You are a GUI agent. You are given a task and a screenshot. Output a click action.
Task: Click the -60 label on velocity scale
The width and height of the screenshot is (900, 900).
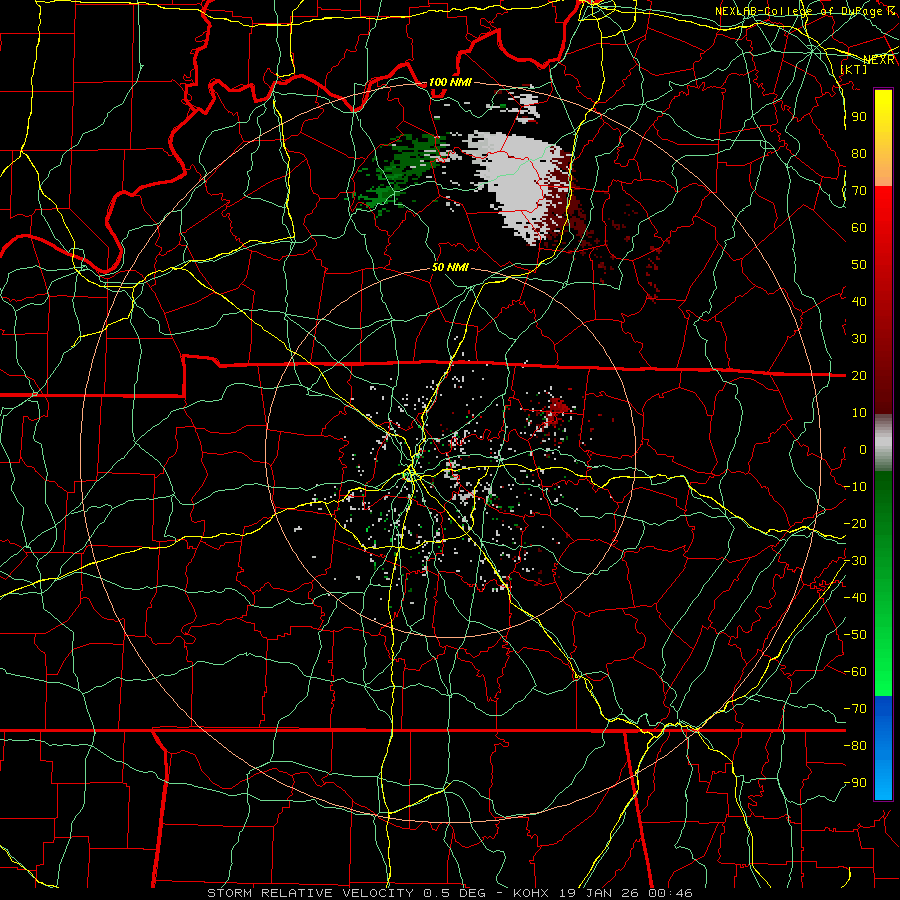[855, 672]
